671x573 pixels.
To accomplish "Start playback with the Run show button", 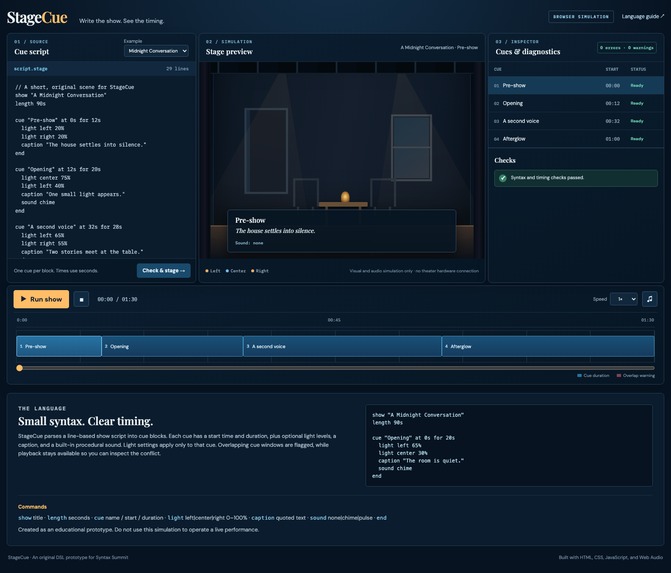I will pyautogui.click(x=41, y=299).
